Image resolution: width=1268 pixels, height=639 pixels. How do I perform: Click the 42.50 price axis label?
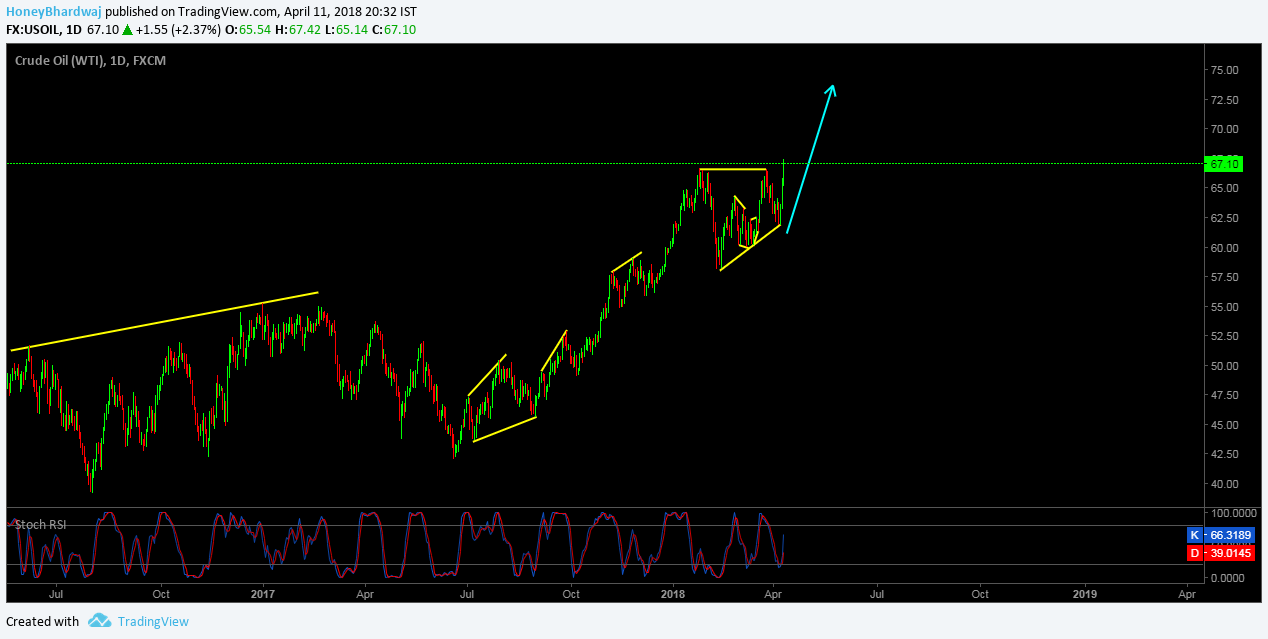tap(1225, 454)
